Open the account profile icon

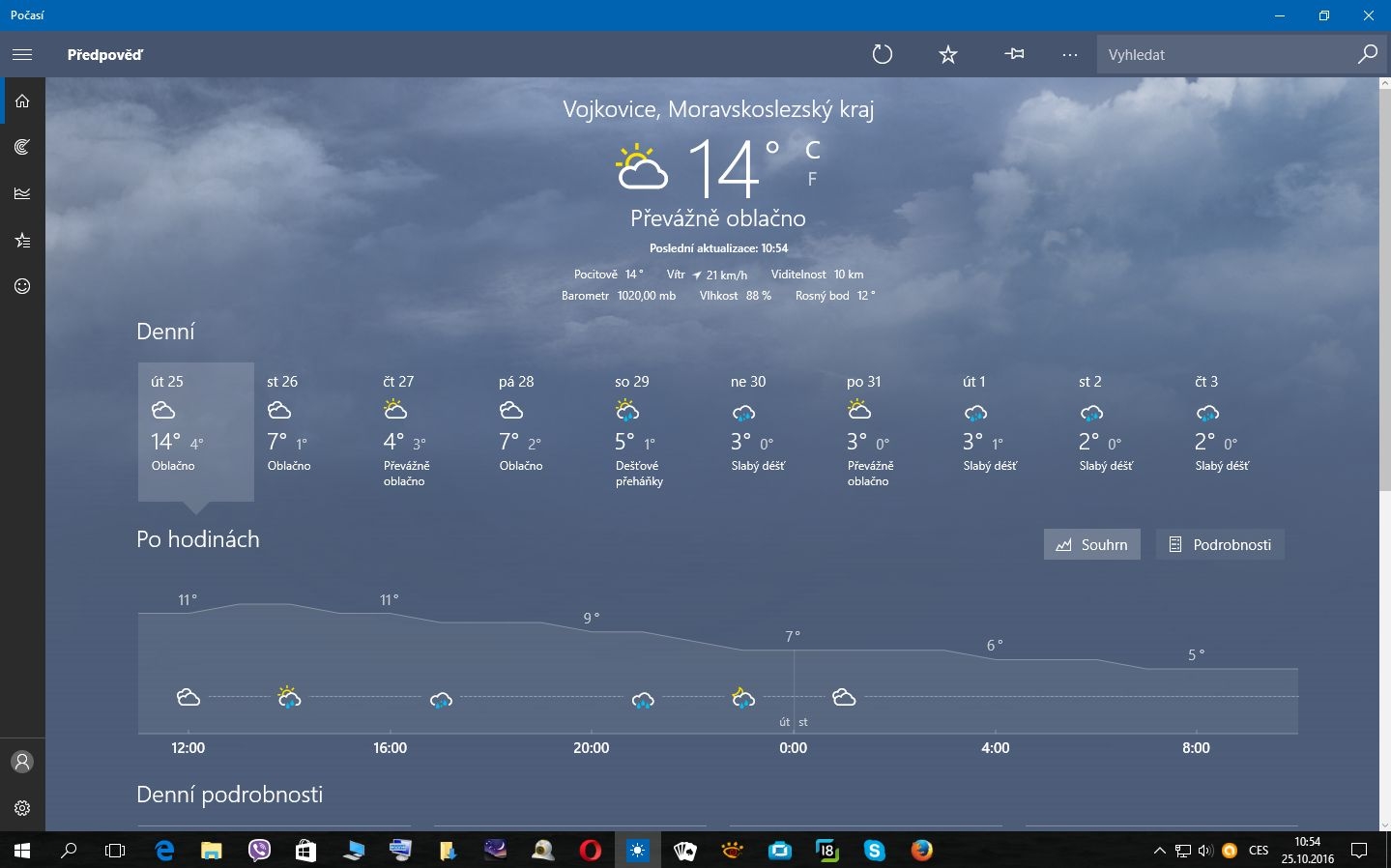(x=22, y=762)
